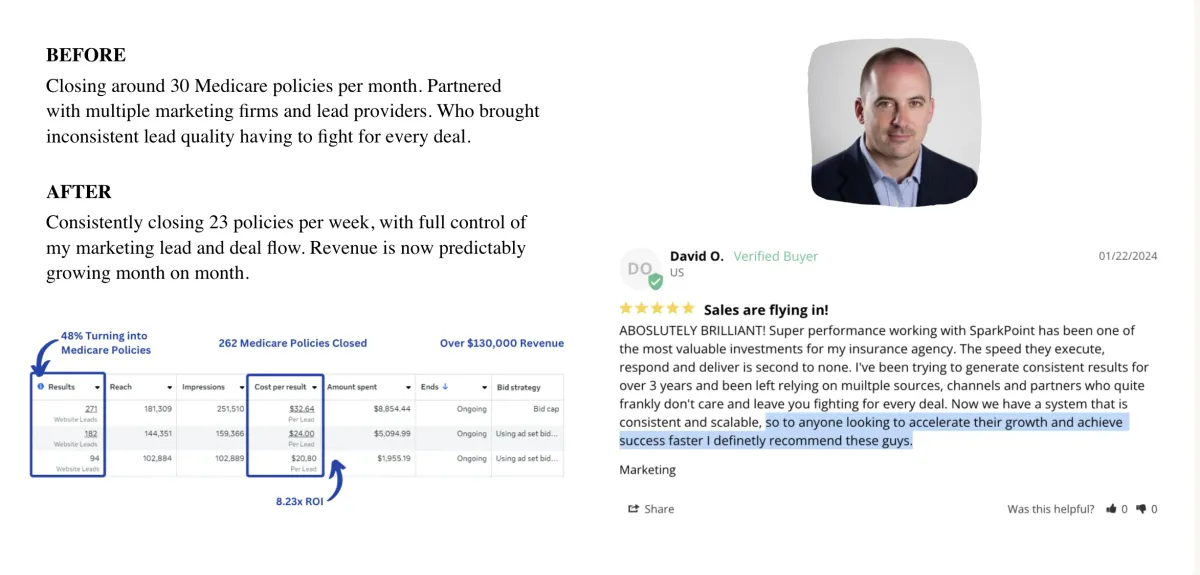Sort by the Ends column header
This screenshot has width=1200, height=575.
click(x=434, y=387)
